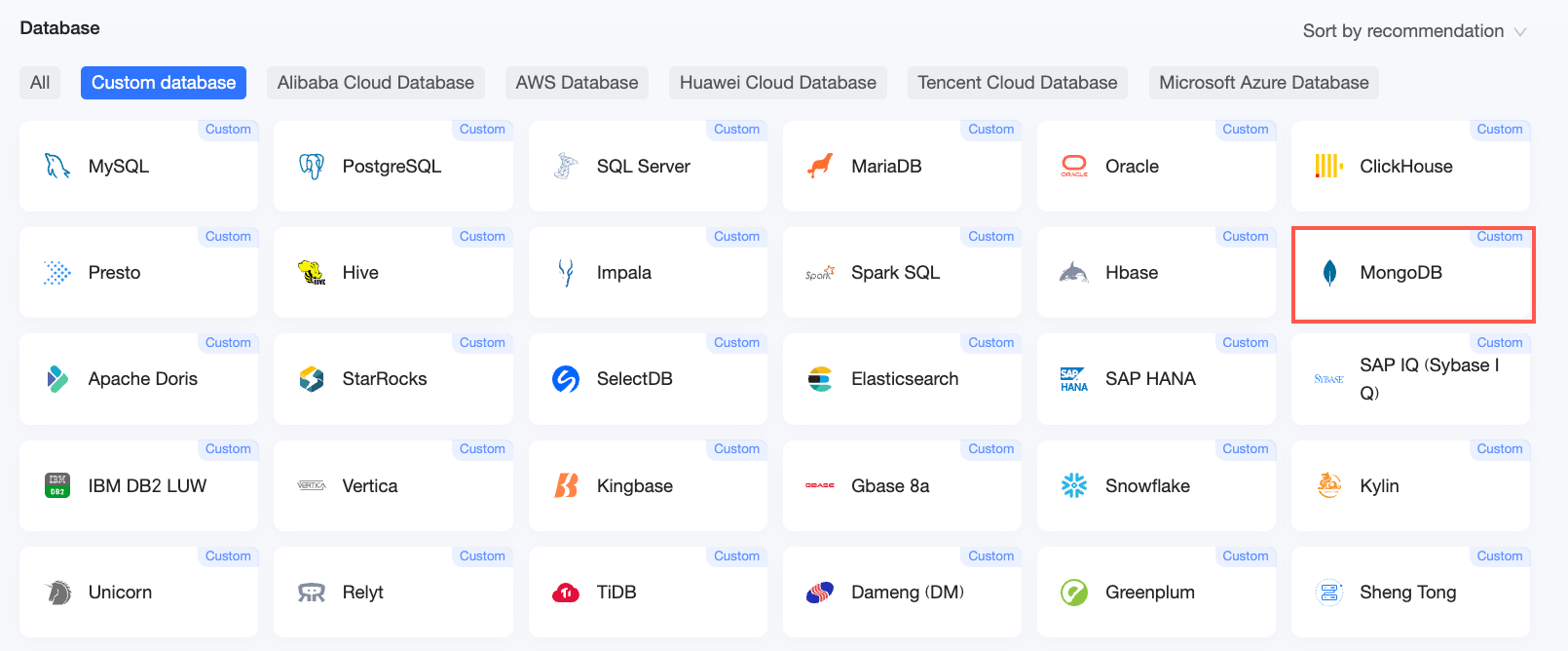Click the SQL Server logo icon
1568x651 pixels.
coord(566,167)
